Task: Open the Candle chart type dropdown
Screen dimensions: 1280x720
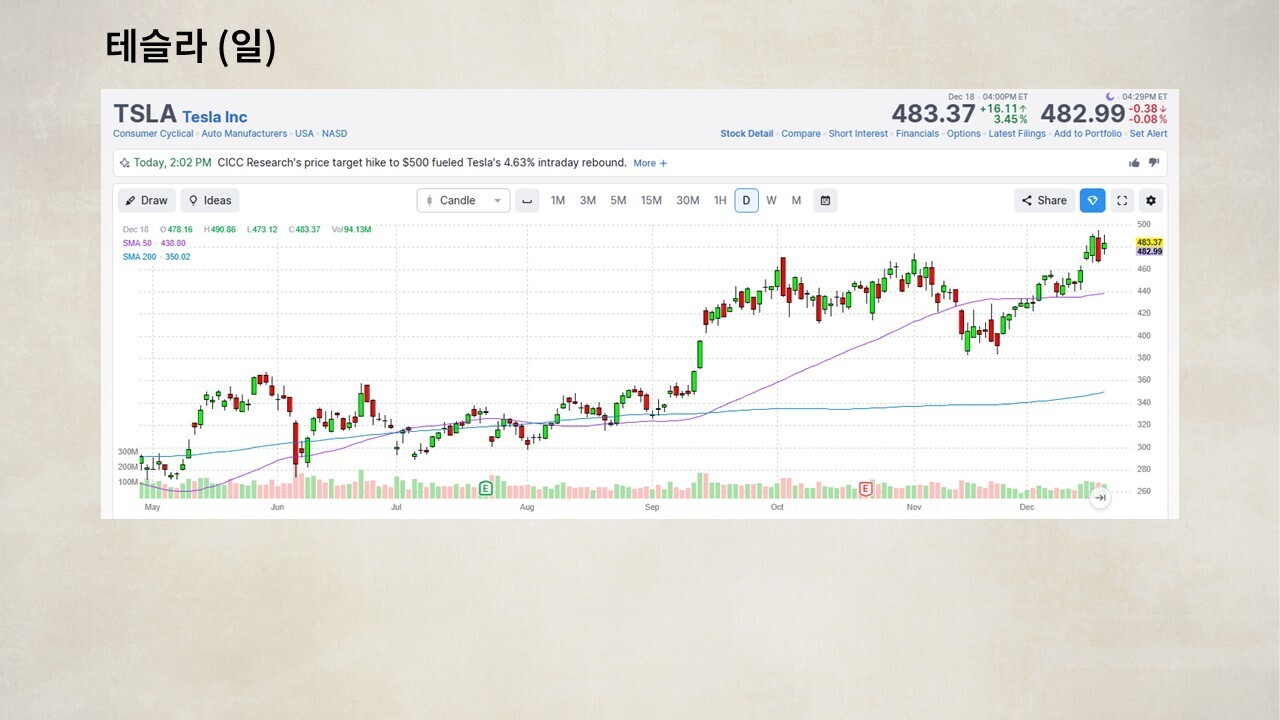Action: 463,200
